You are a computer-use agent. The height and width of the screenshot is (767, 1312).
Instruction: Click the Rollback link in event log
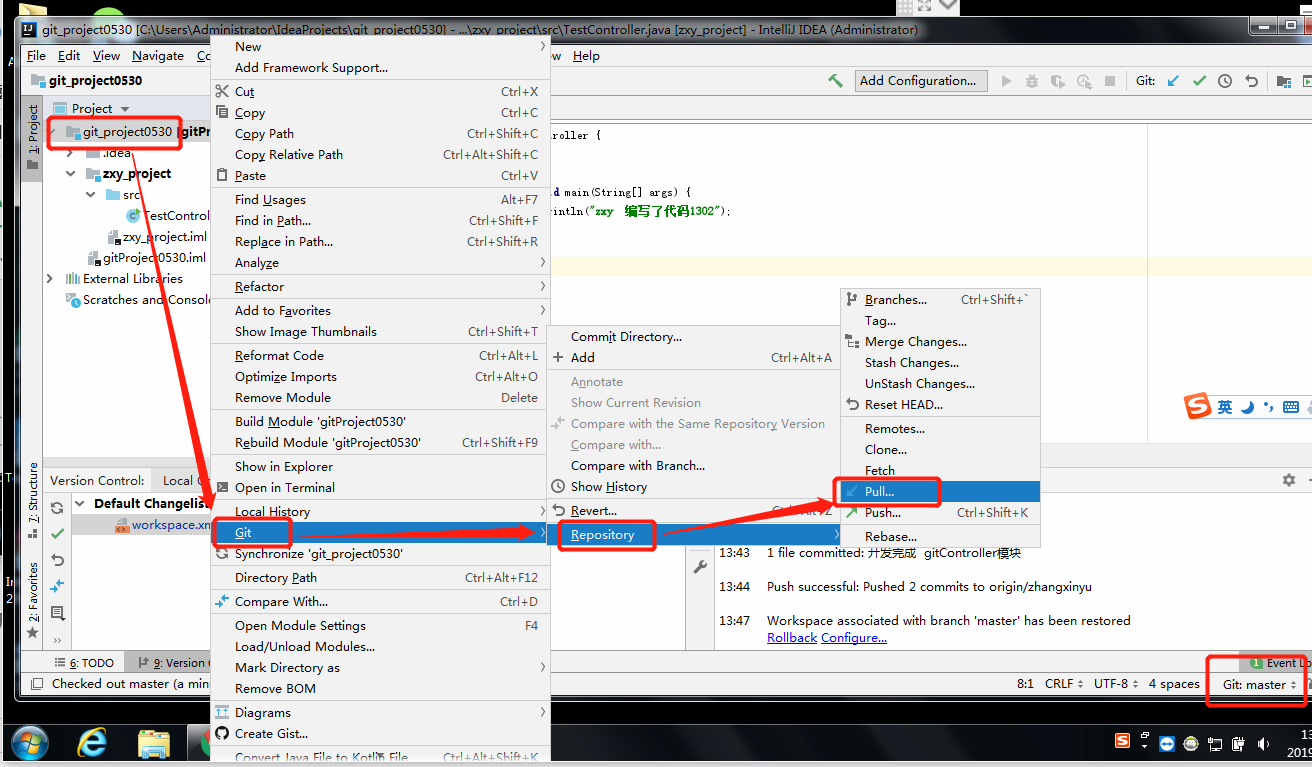pos(792,638)
